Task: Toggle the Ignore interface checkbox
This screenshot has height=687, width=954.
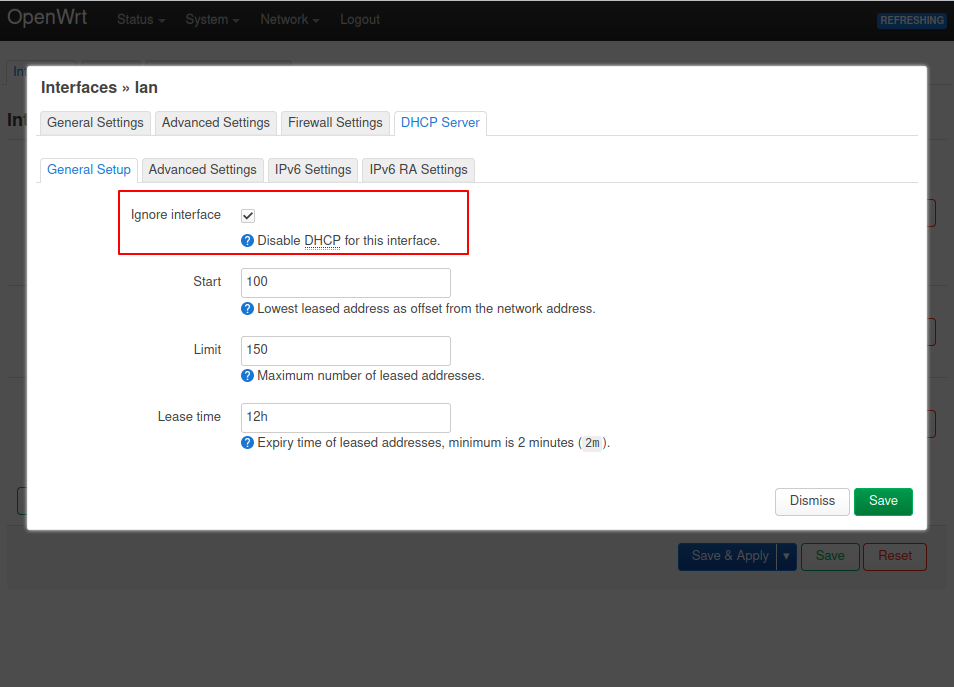Action: 248,215
